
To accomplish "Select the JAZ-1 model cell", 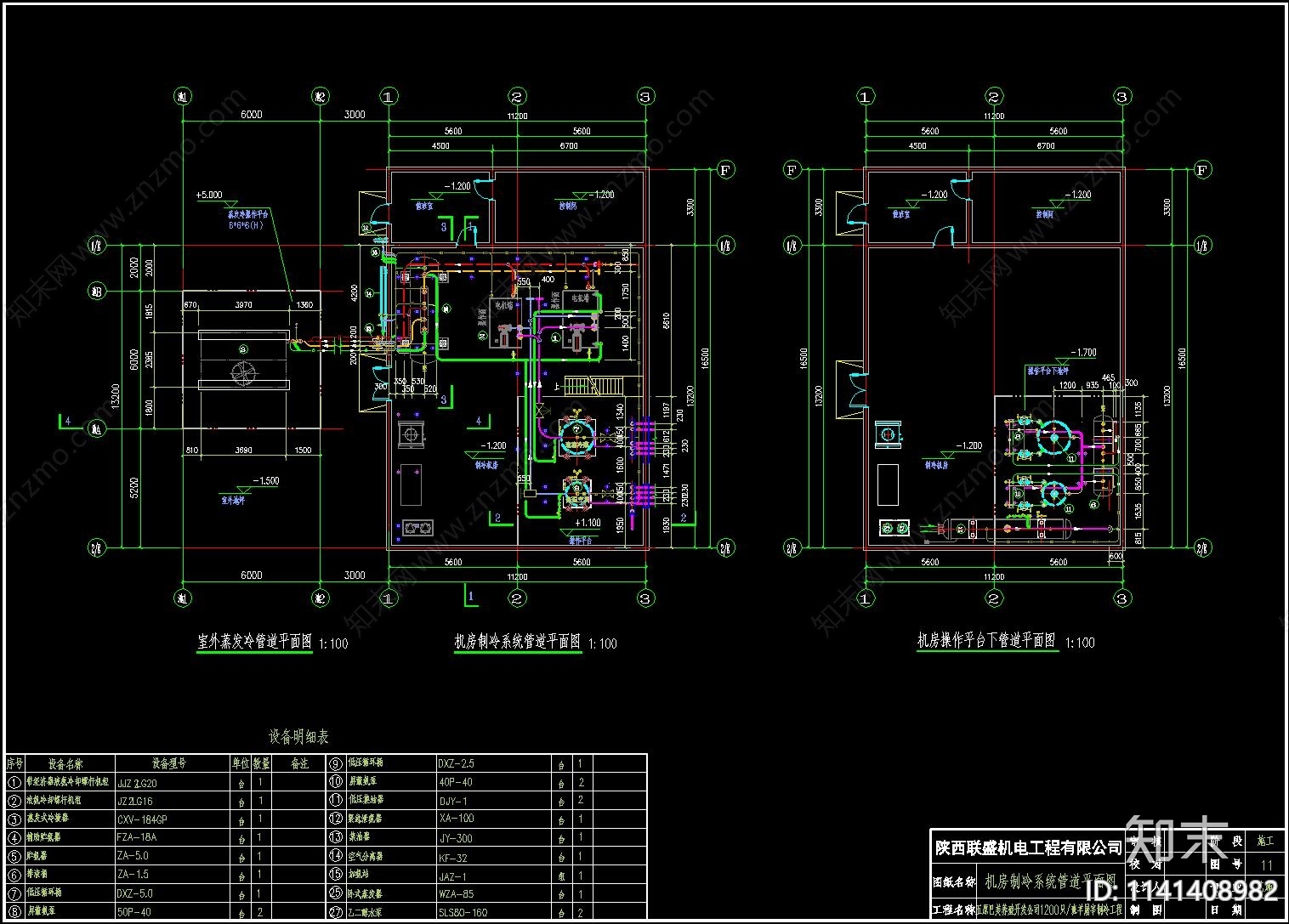I will 452,876.
